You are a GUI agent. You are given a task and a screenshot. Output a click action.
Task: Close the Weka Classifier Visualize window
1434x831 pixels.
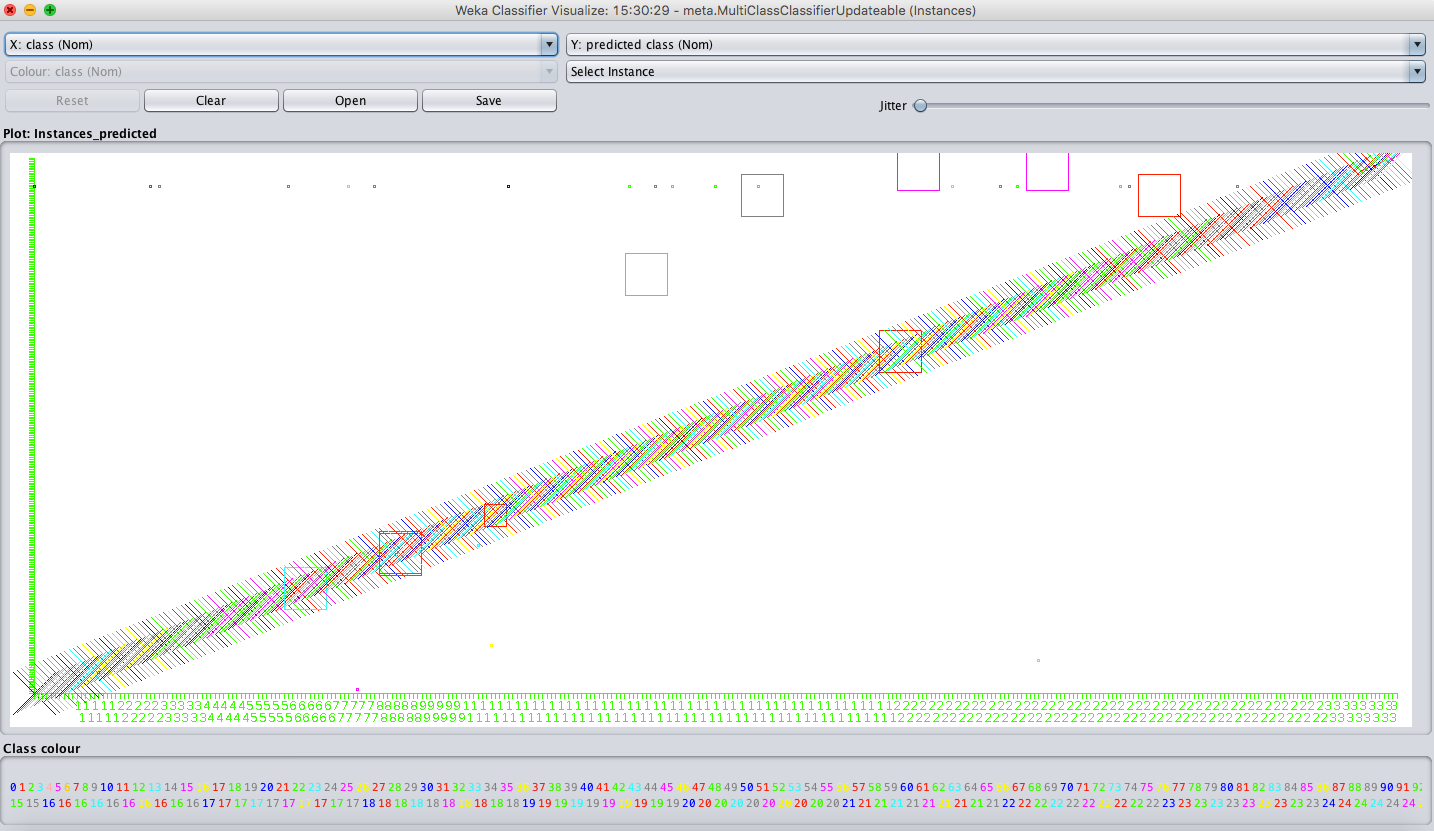pos(11,10)
